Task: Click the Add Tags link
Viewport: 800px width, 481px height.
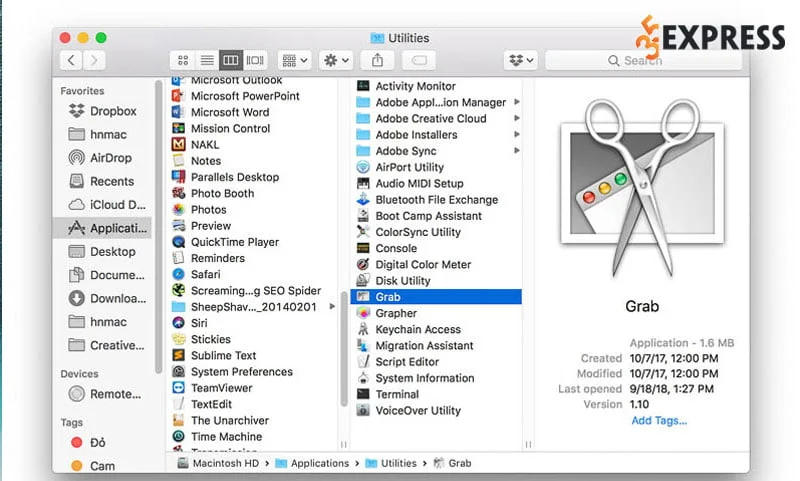Action: point(659,421)
